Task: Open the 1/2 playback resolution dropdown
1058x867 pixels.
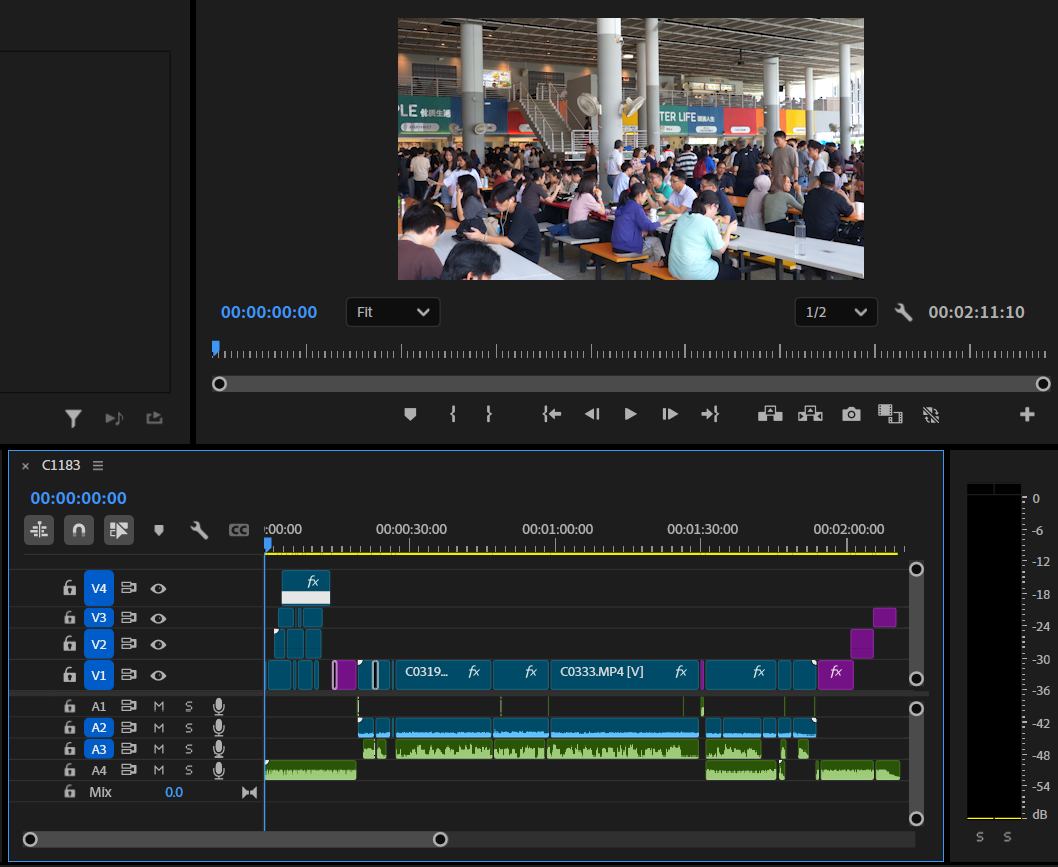Action: 836,312
